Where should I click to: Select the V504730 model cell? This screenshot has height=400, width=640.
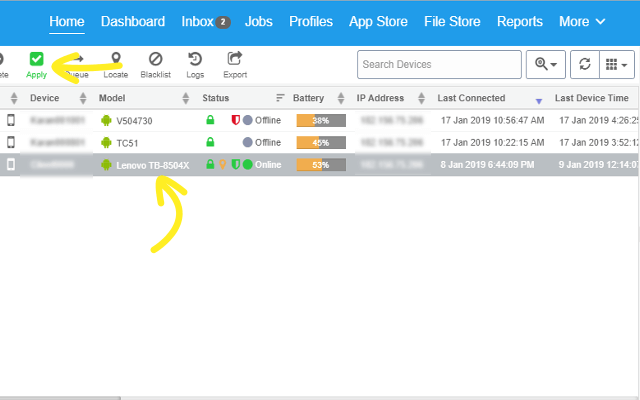point(134,121)
